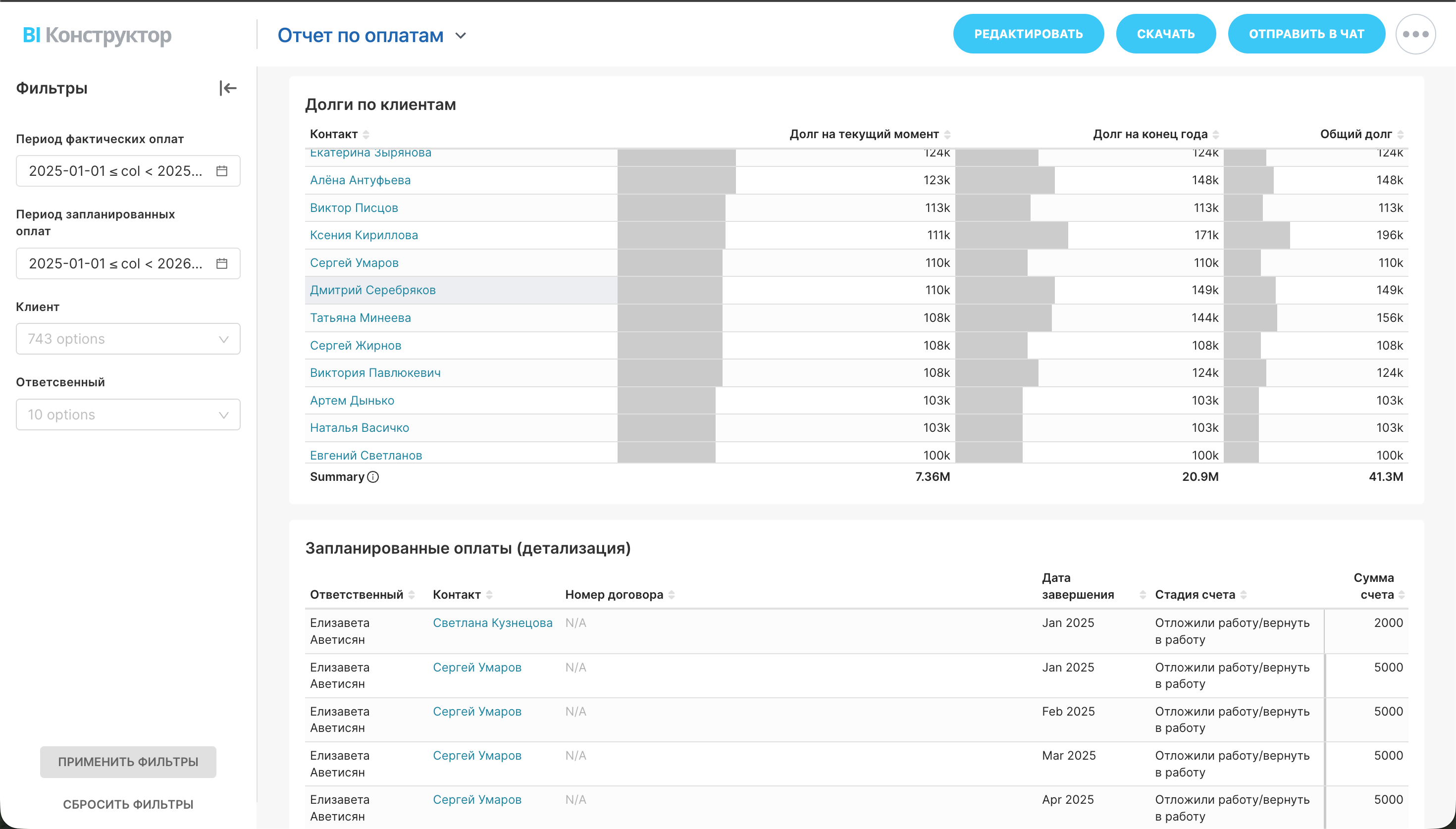Expand the Ответсвенный 10 options dropdown
This screenshot has height=829, width=1456.
click(x=128, y=414)
